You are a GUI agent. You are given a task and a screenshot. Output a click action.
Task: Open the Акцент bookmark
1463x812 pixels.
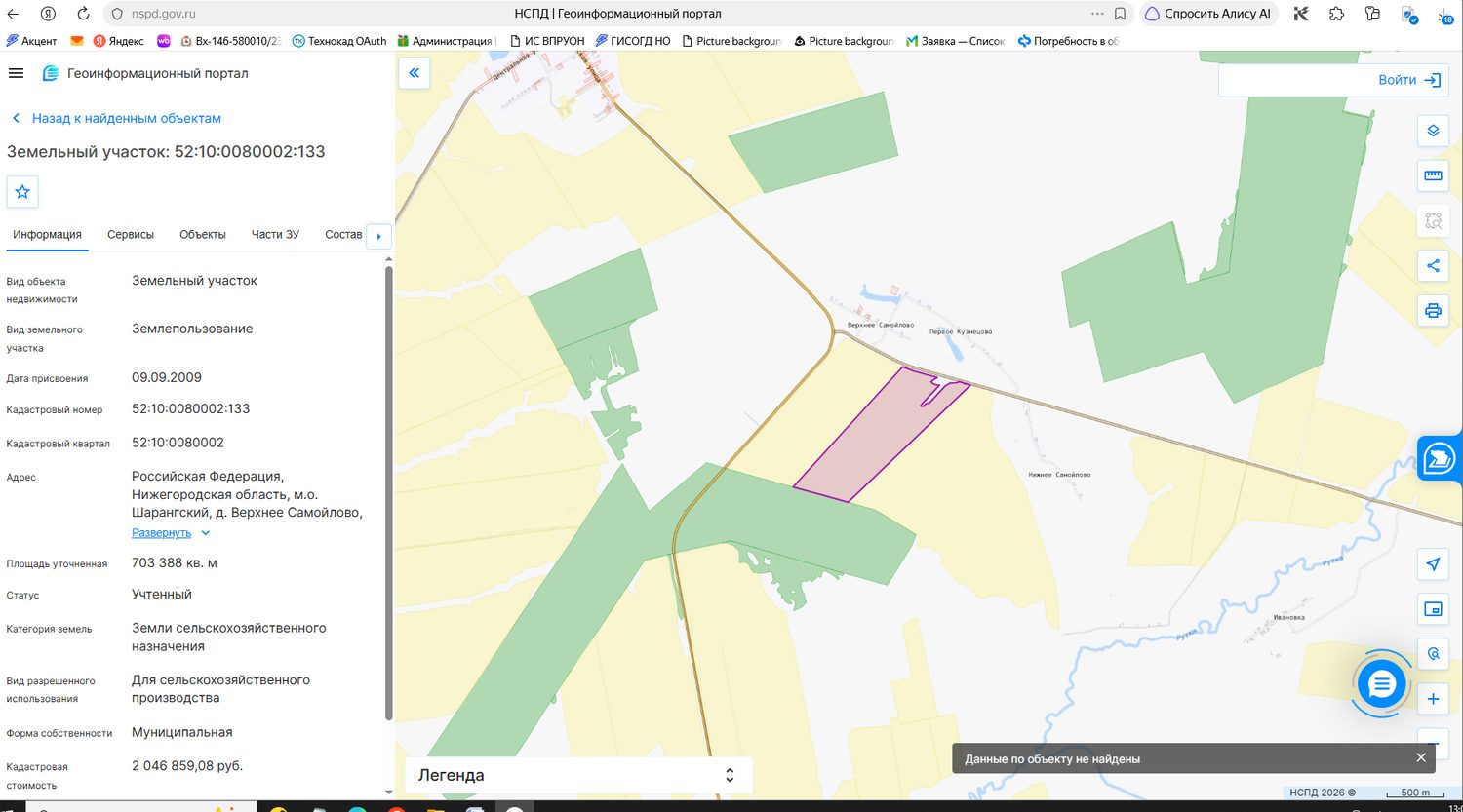[31, 41]
